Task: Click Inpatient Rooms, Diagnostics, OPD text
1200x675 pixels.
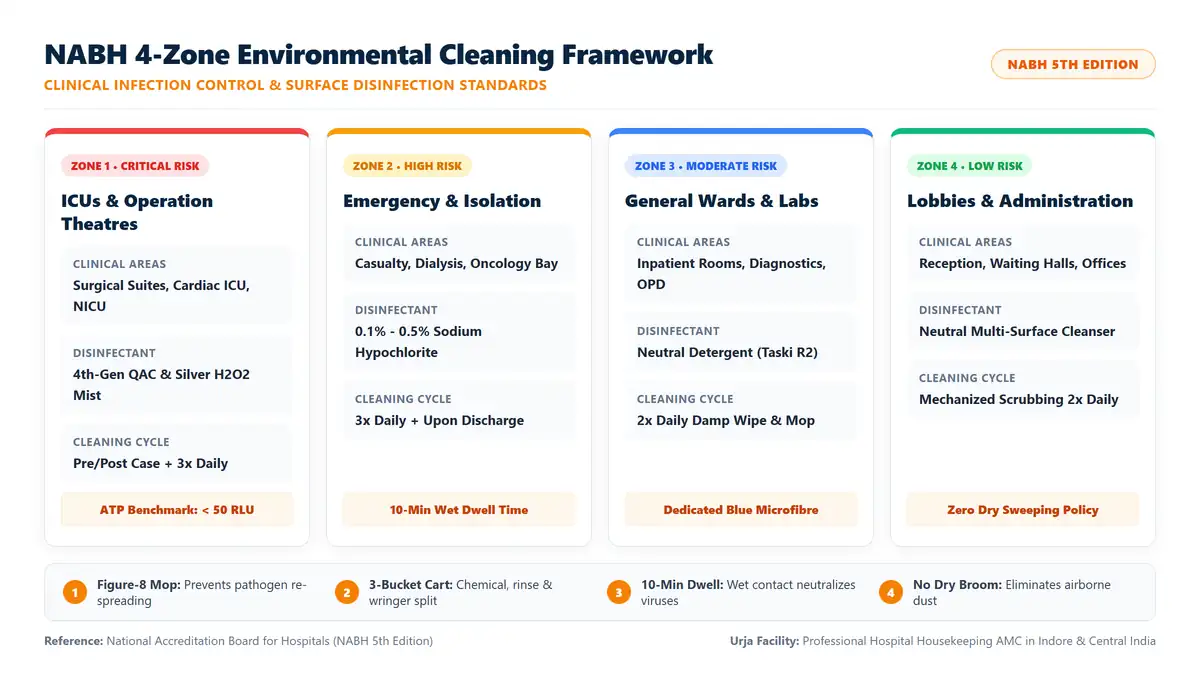Action: click(731, 274)
